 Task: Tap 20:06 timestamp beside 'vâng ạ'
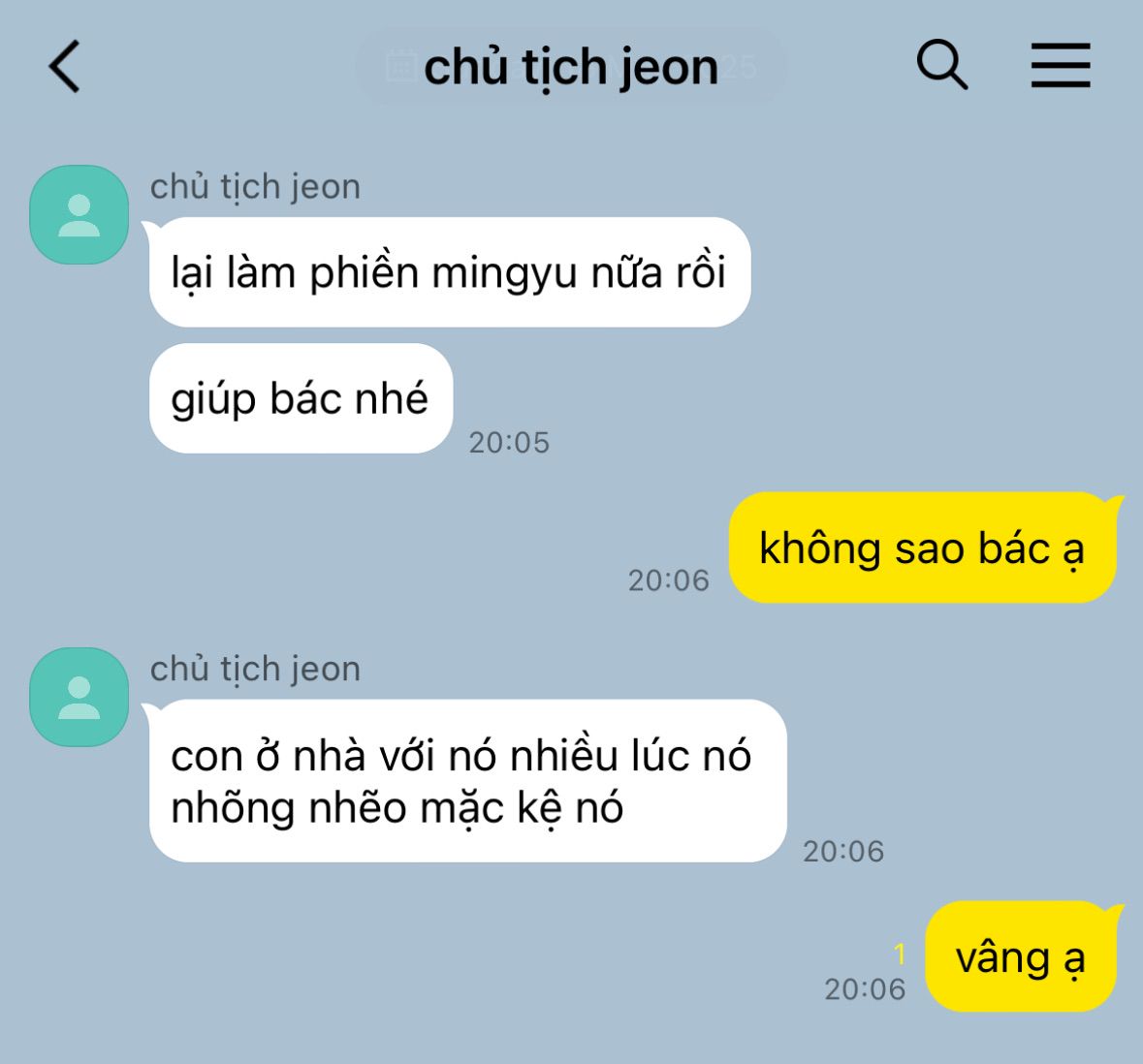(x=865, y=989)
